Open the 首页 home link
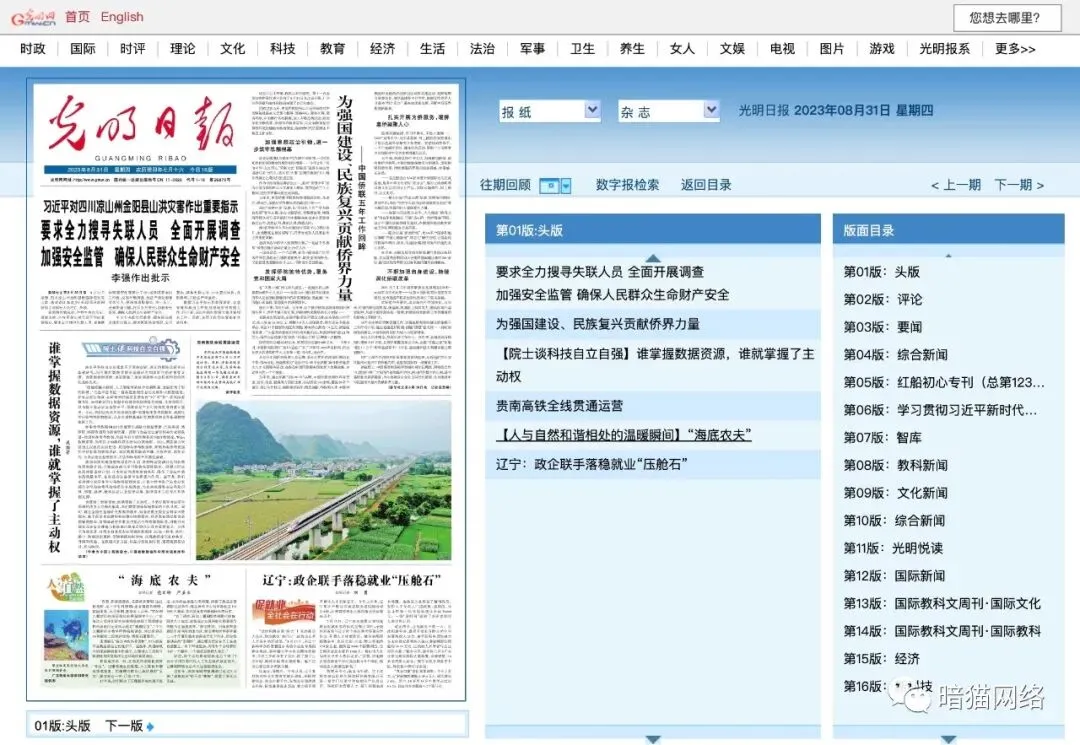 (77, 17)
